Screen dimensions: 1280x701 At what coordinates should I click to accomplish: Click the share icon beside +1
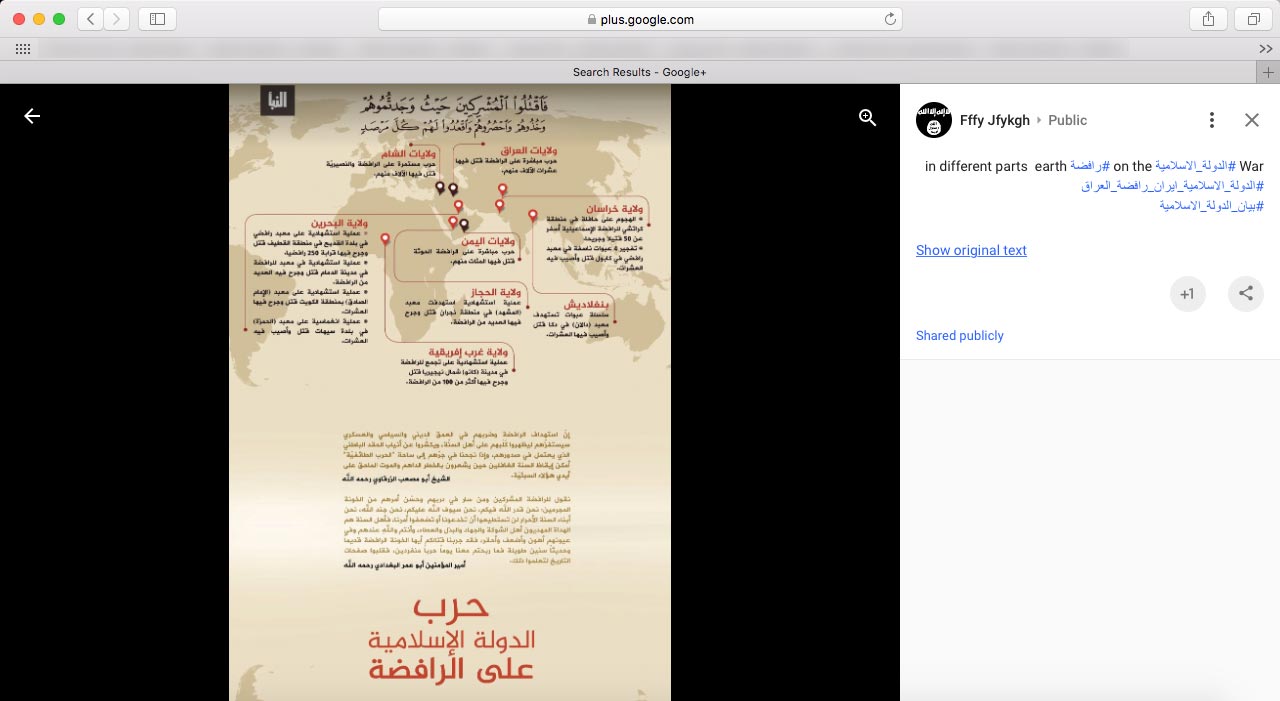pyautogui.click(x=1246, y=294)
